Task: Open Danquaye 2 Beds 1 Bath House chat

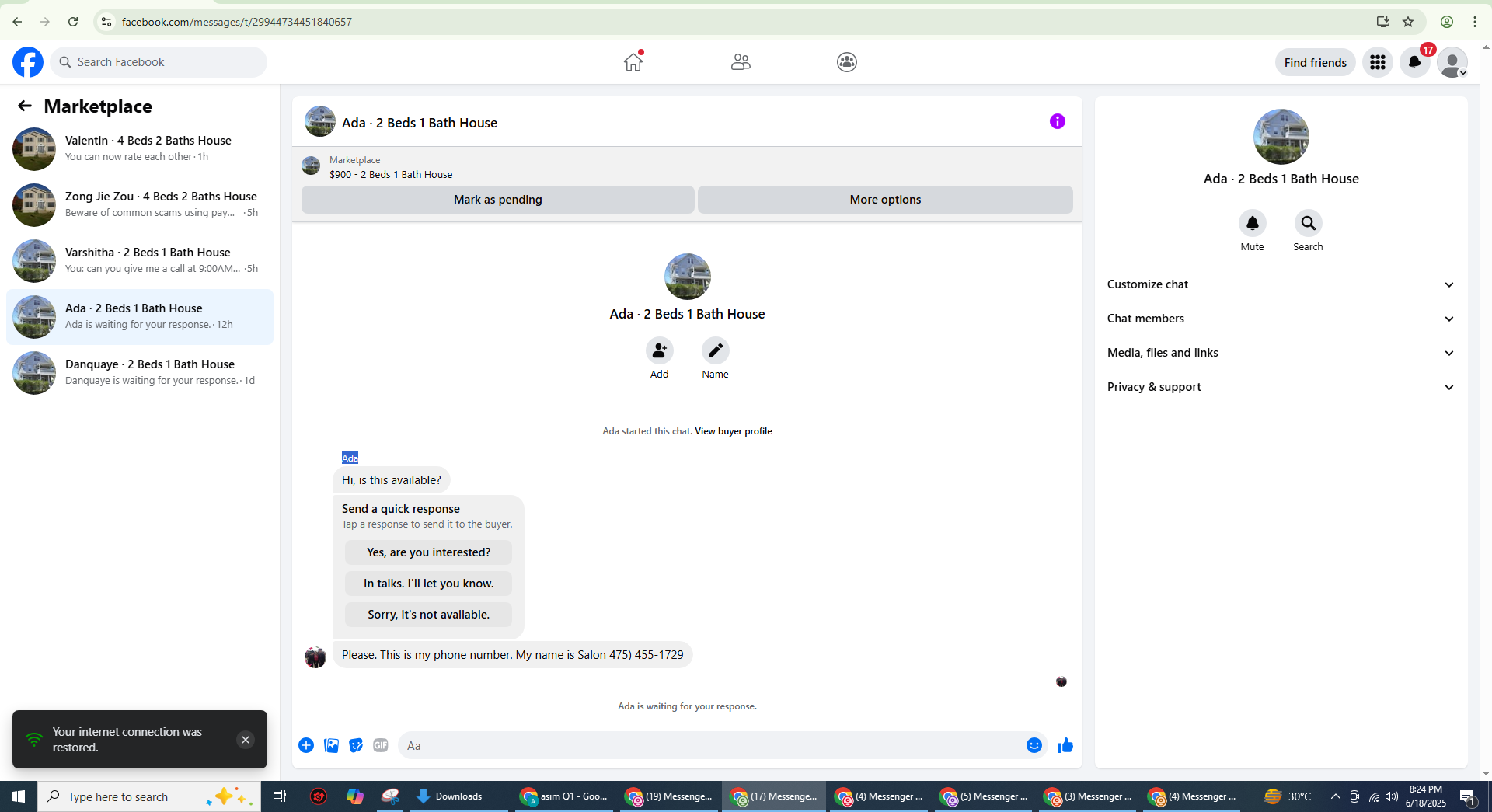Action: click(140, 372)
